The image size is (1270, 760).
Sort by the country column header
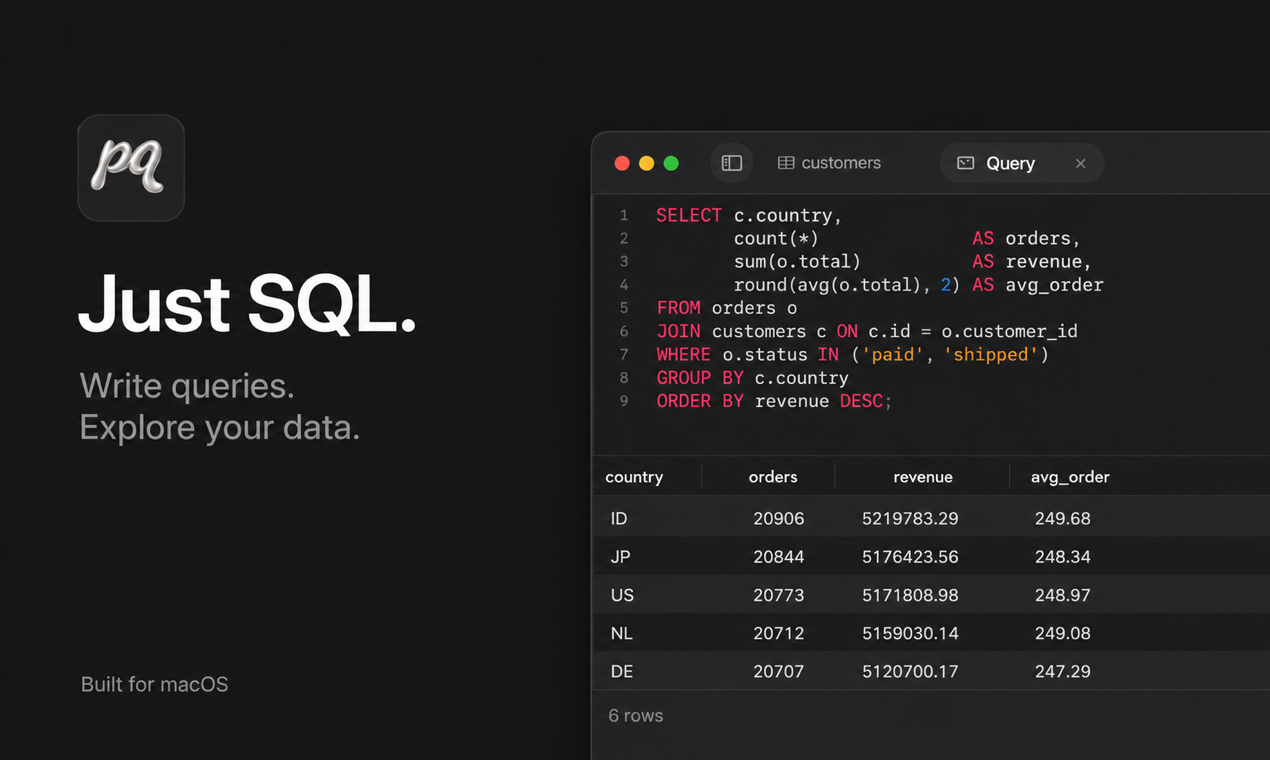tap(634, 477)
